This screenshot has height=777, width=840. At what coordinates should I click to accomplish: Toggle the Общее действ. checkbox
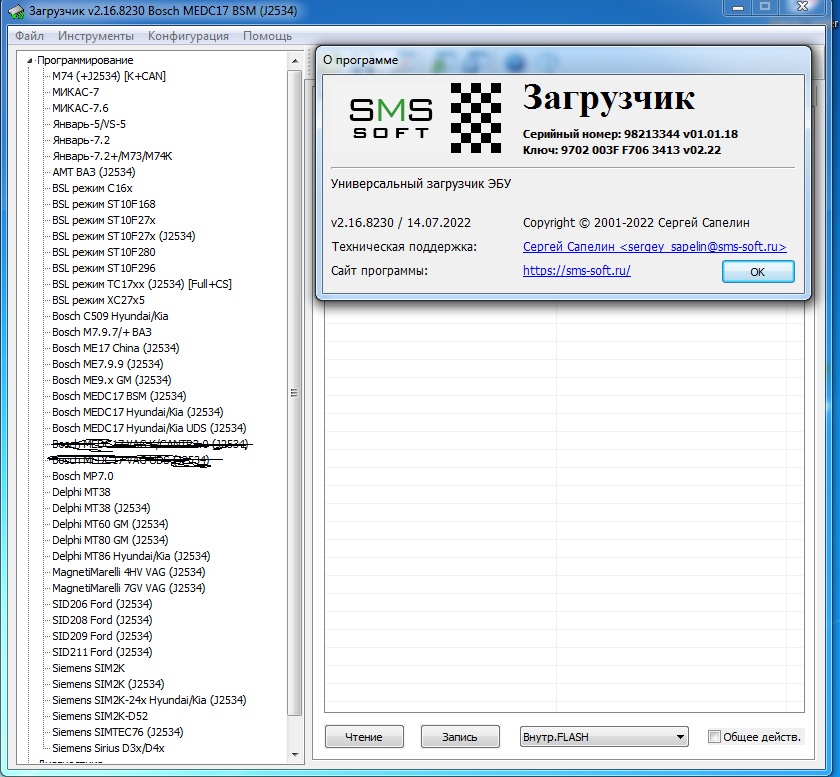pos(714,737)
